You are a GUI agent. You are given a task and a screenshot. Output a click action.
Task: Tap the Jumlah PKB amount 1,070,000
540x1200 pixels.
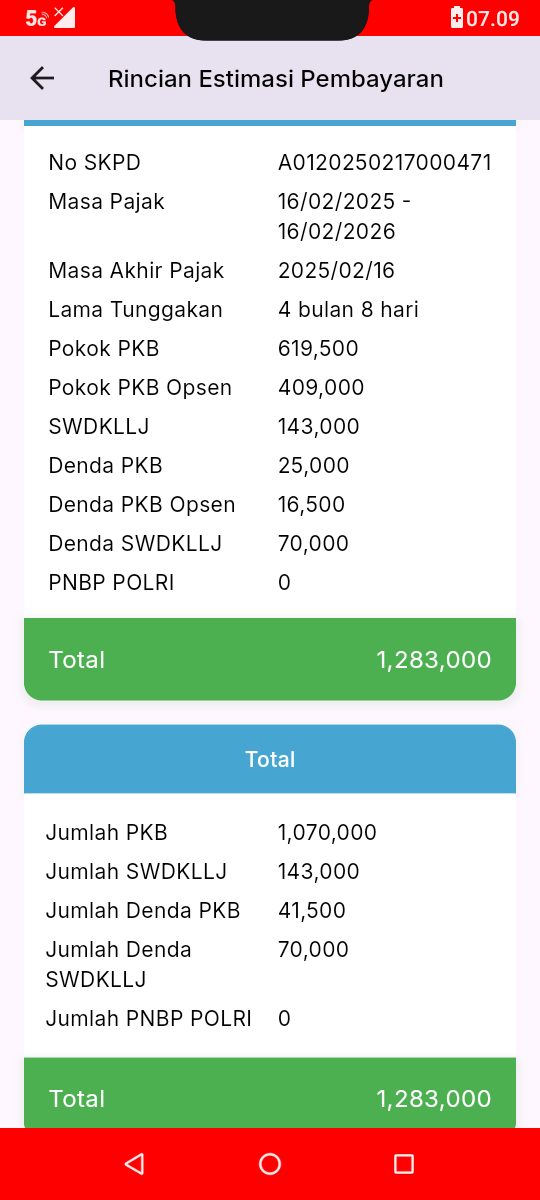(327, 832)
